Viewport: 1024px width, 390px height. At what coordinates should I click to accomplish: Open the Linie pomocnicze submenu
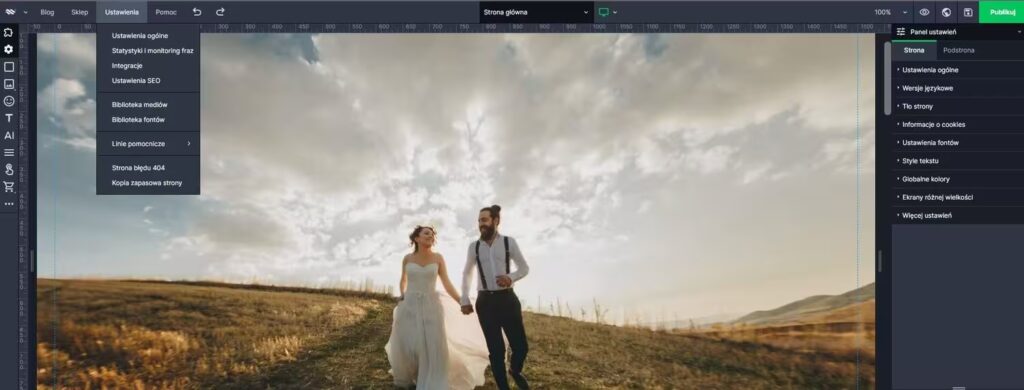[148, 143]
